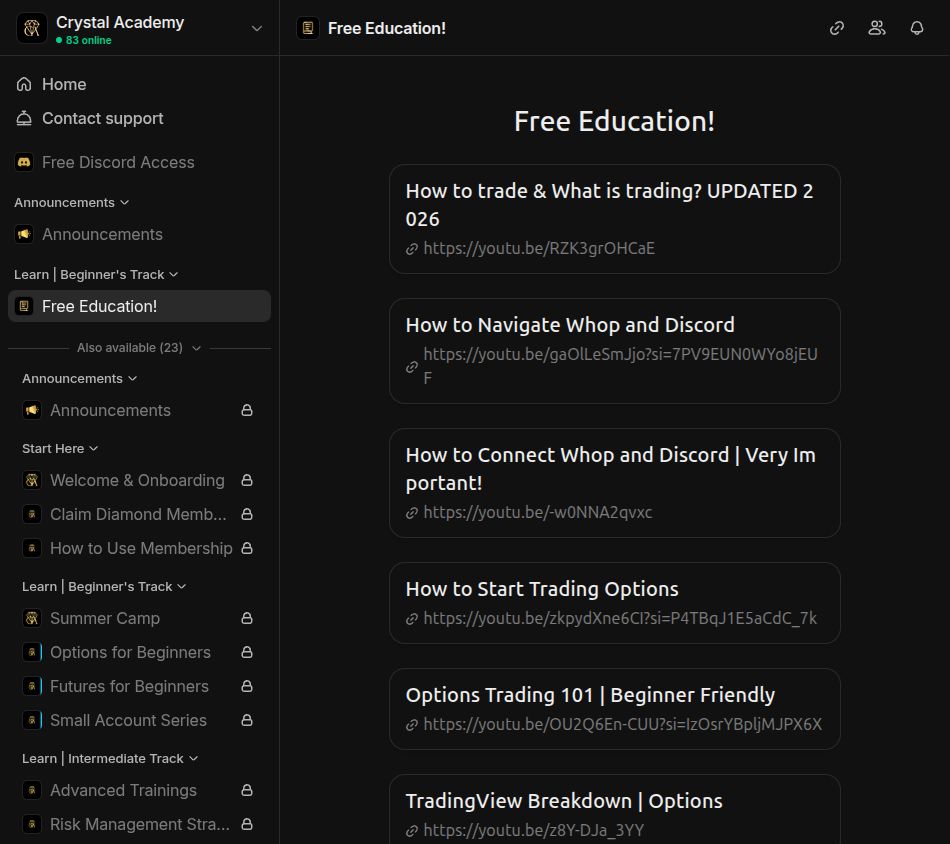This screenshot has height=844, width=950.
Task: Click the Home house icon
Action: pyautogui.click(x=24, y=84)
